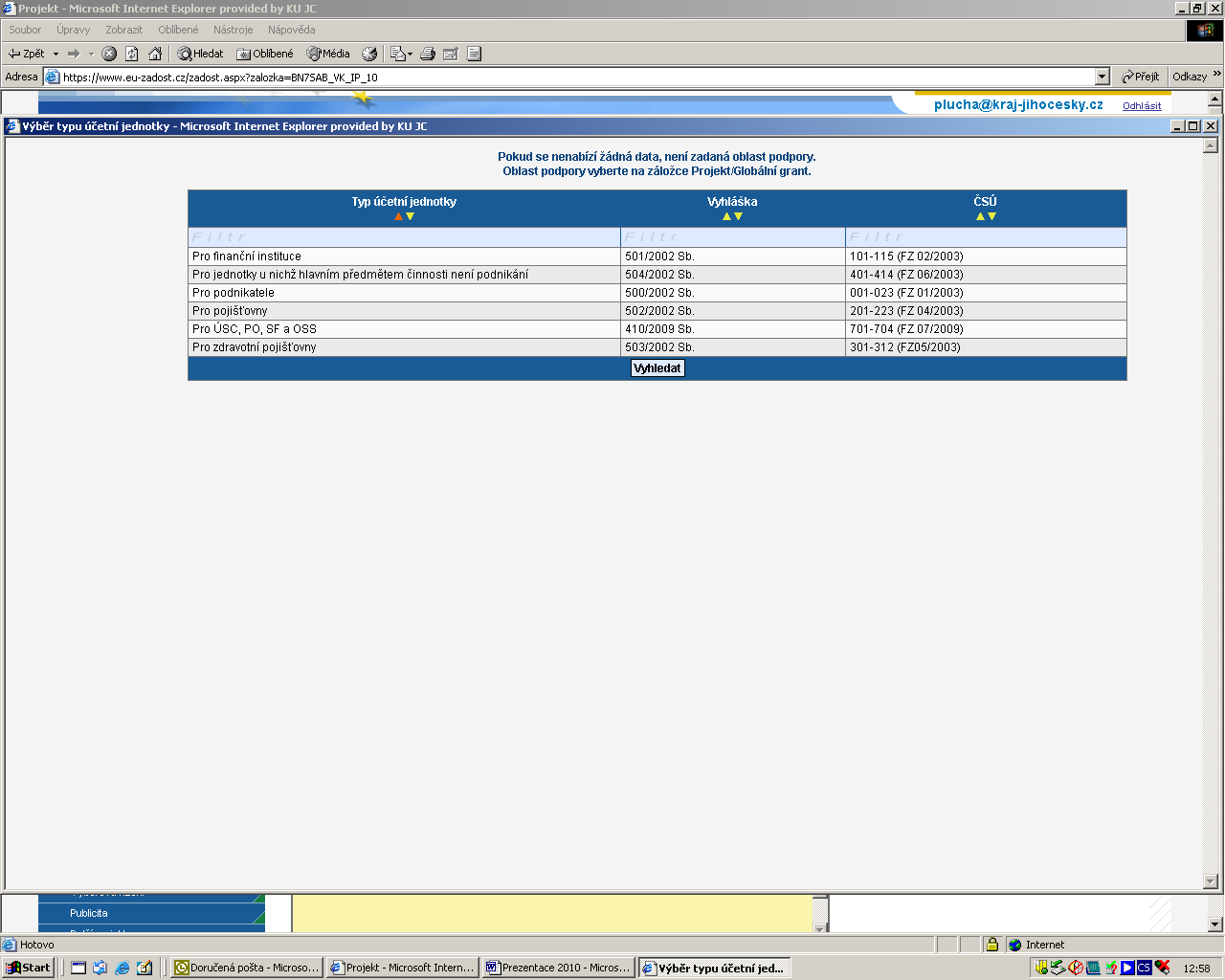Print the page via printer icon

click(428, 54)
